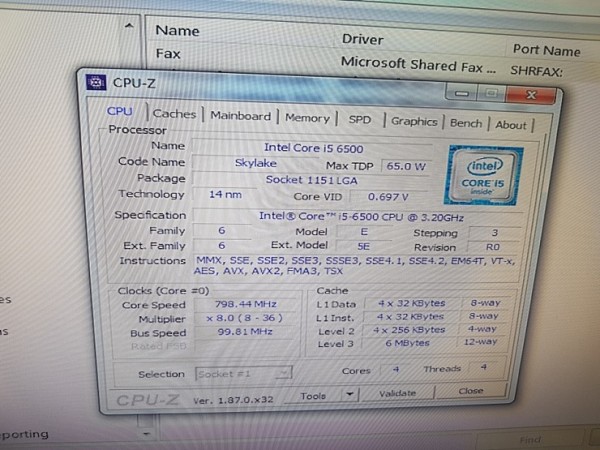Select the 'Fax' row in background list

click(168, 54)
